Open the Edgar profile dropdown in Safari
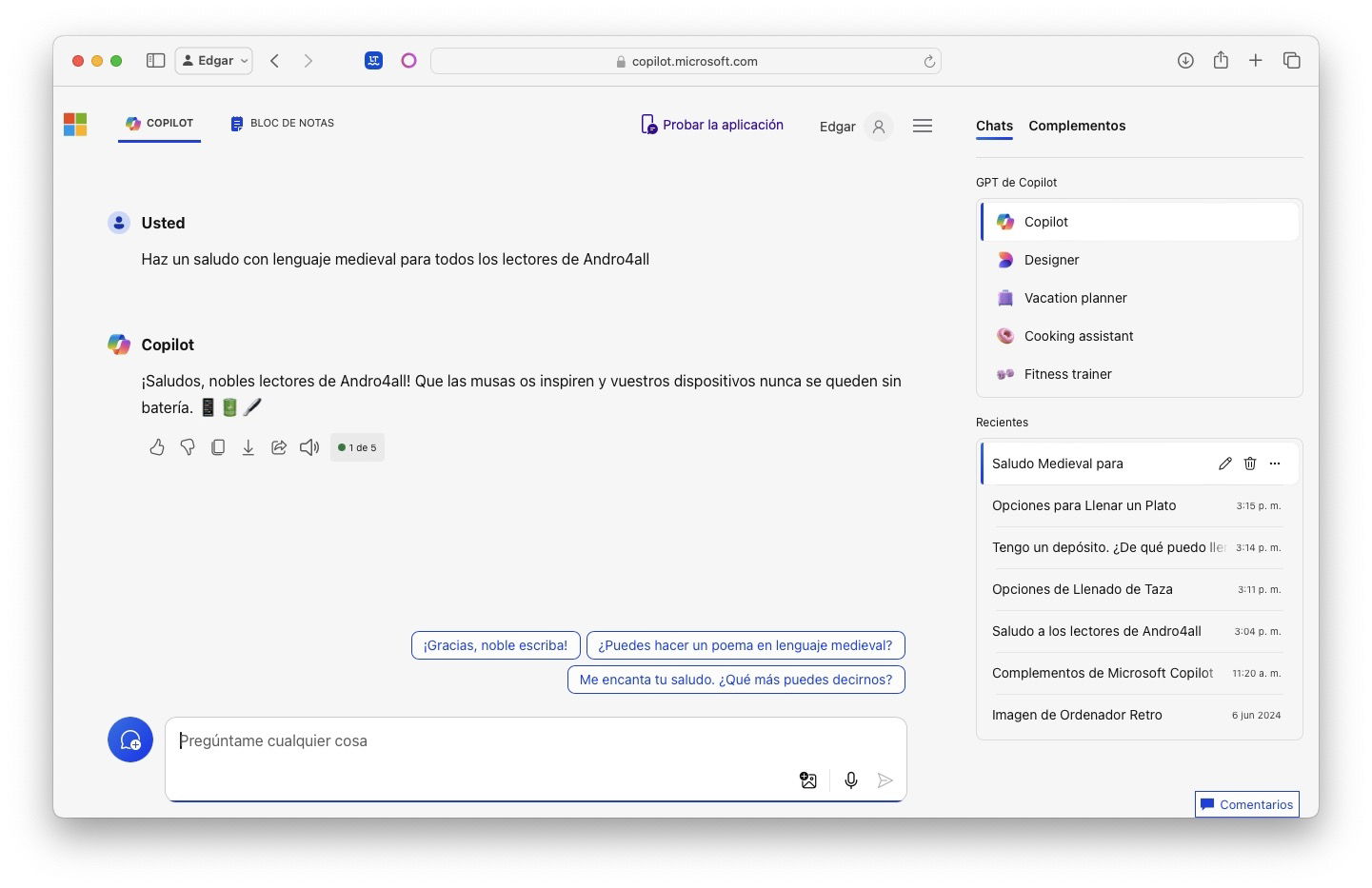This screenshot has width=1372, height=888. coord(214,61)
